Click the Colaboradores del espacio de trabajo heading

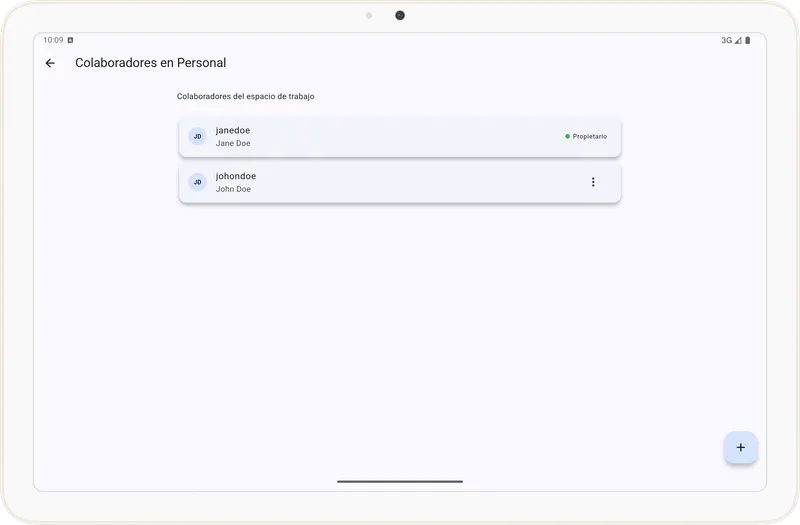(x=246, y=97)
